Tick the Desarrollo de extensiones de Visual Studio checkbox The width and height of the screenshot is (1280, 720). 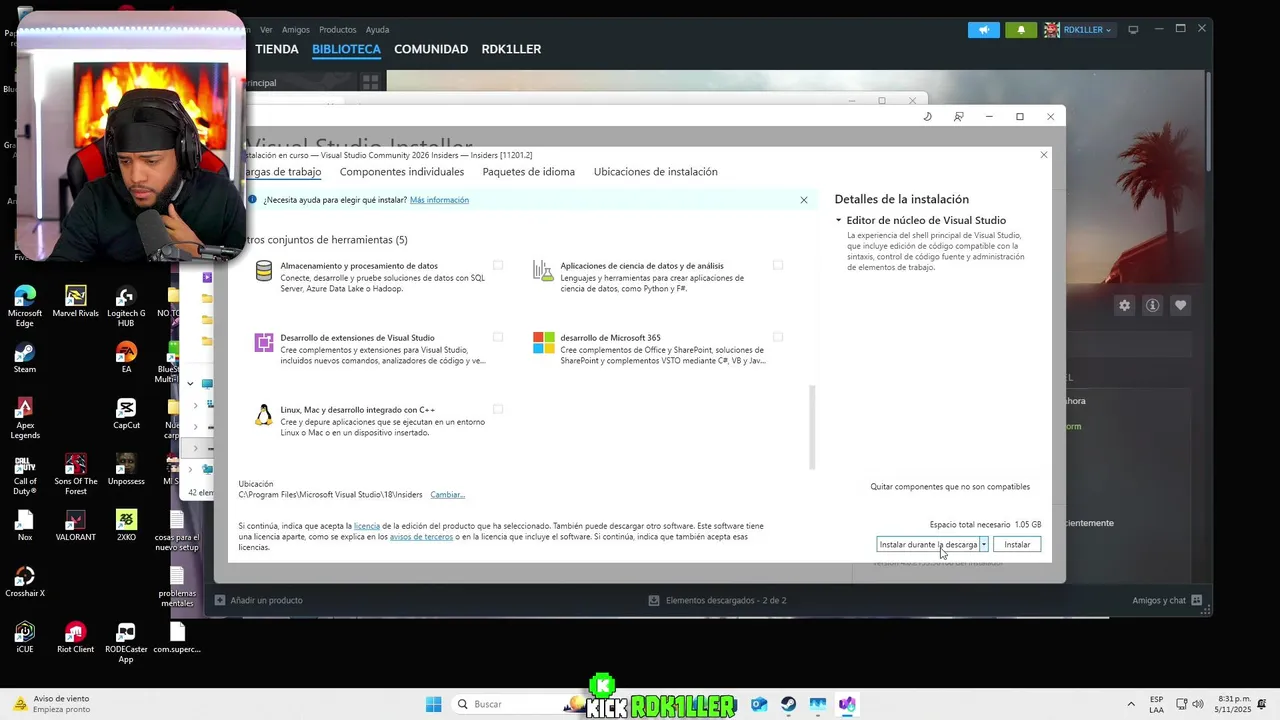tap(498, 337)
